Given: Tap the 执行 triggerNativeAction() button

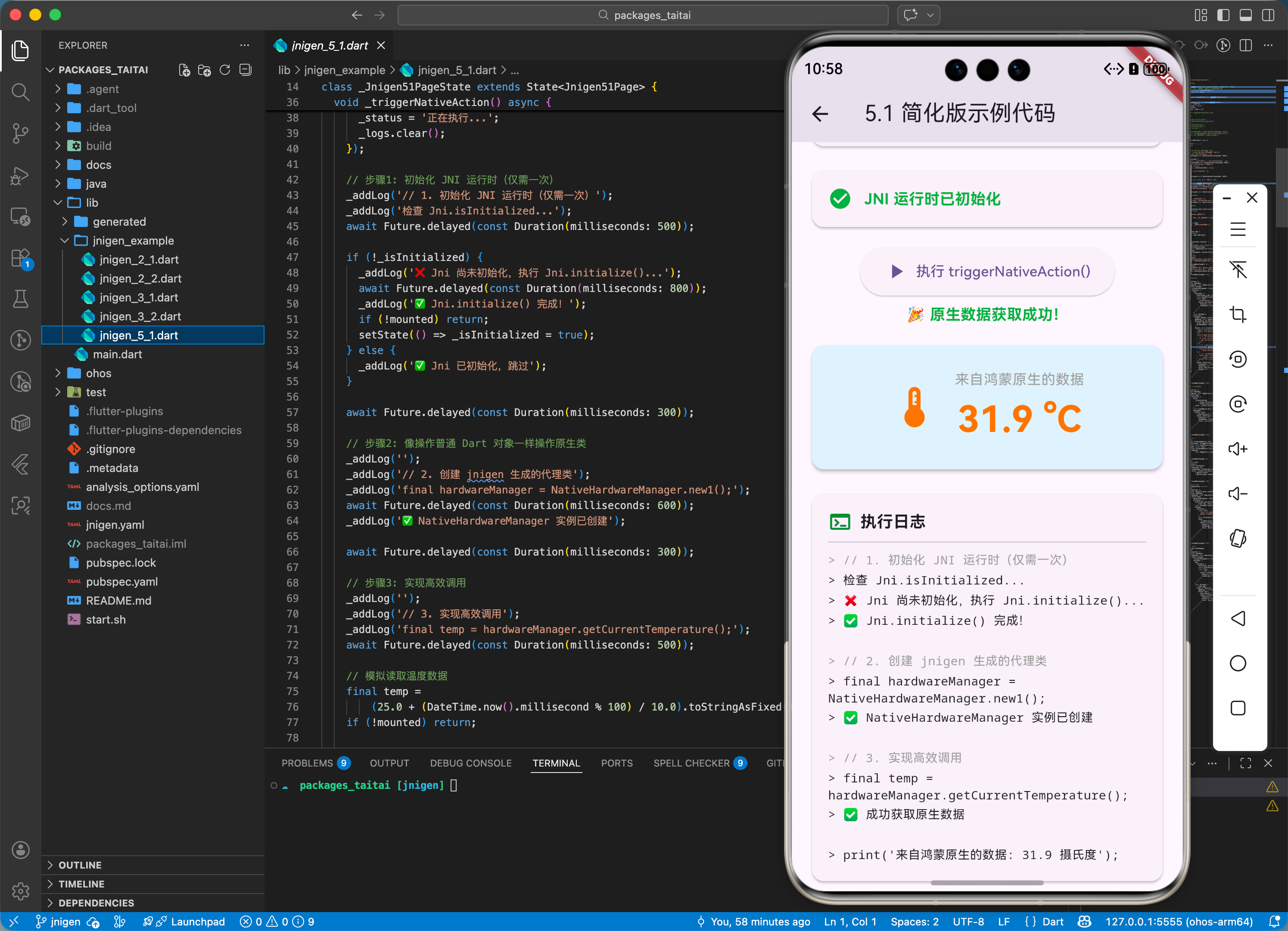Looking at the screenshot, I should pyautogui.click(x=987, y=271).
